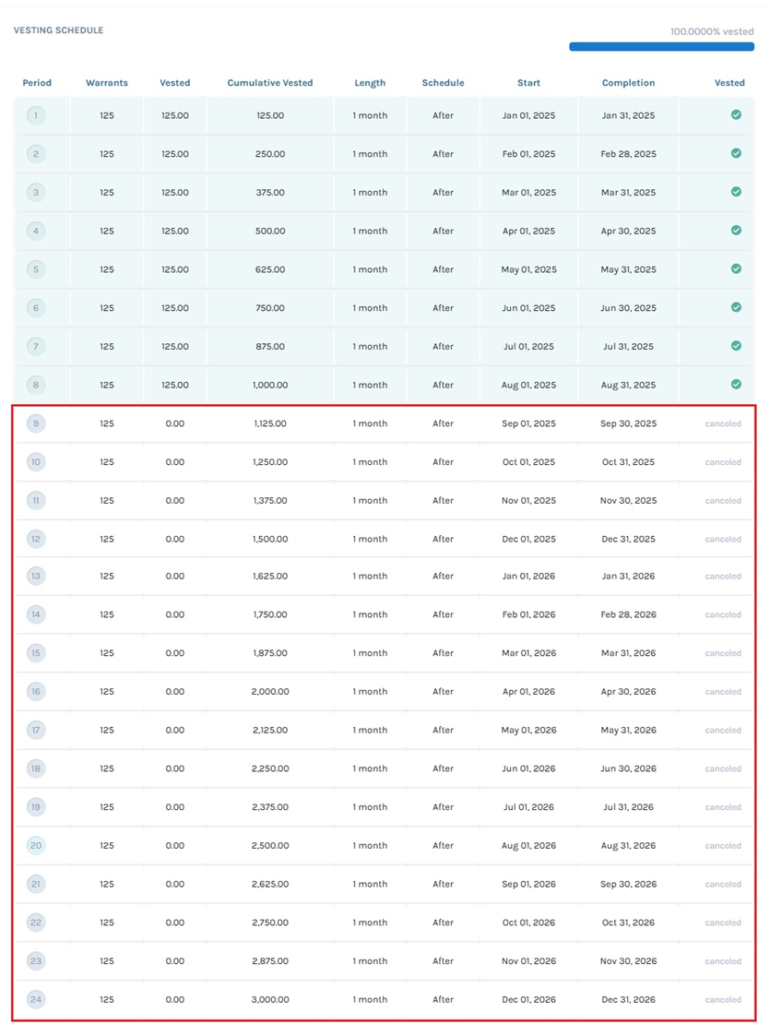Click the green check for period 6
This screenshot has width=770, height=1024.
pyautogui.click(x=736, y=307)
